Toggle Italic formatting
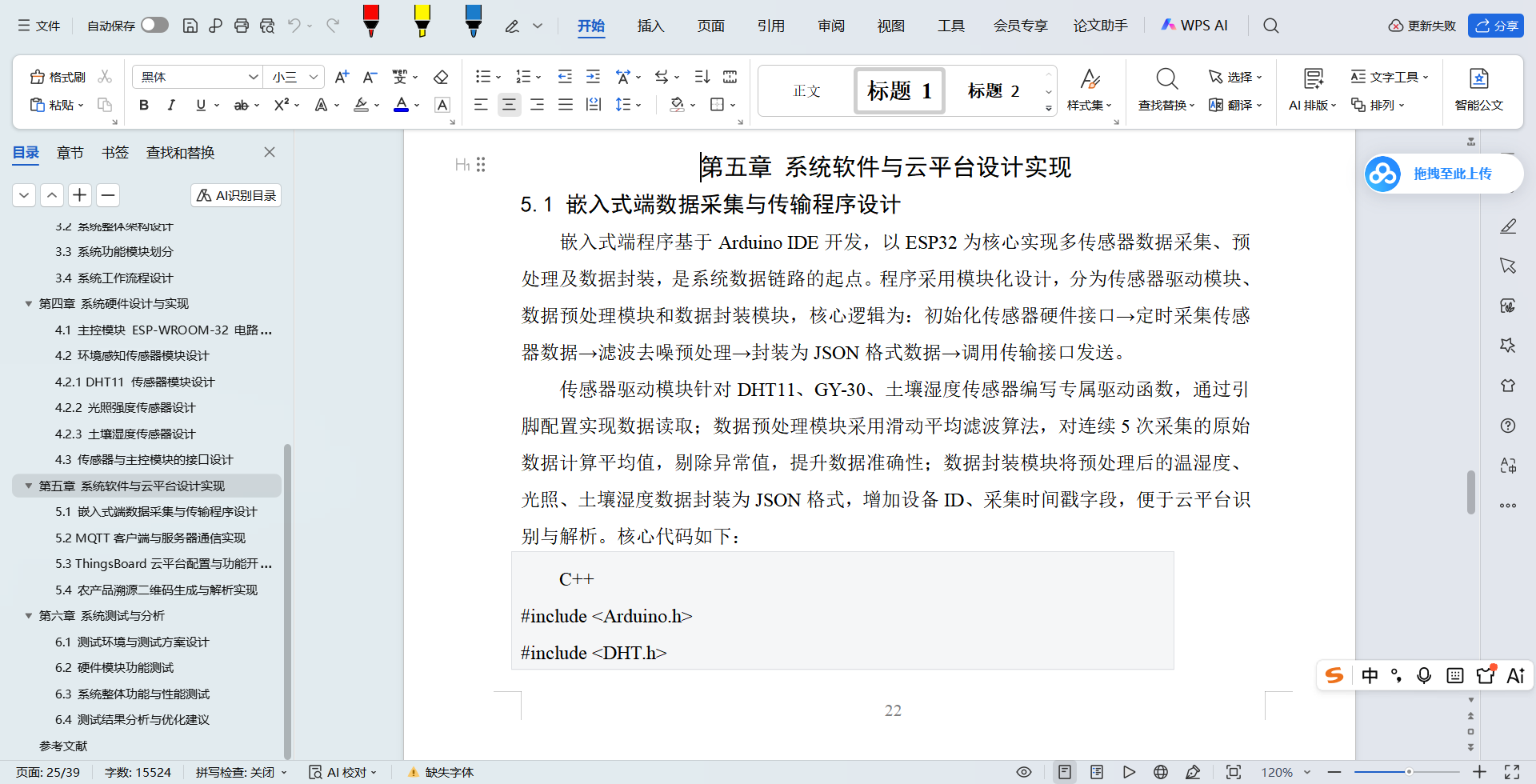This screenshot has height=784, width=1536. pos(171,105)
